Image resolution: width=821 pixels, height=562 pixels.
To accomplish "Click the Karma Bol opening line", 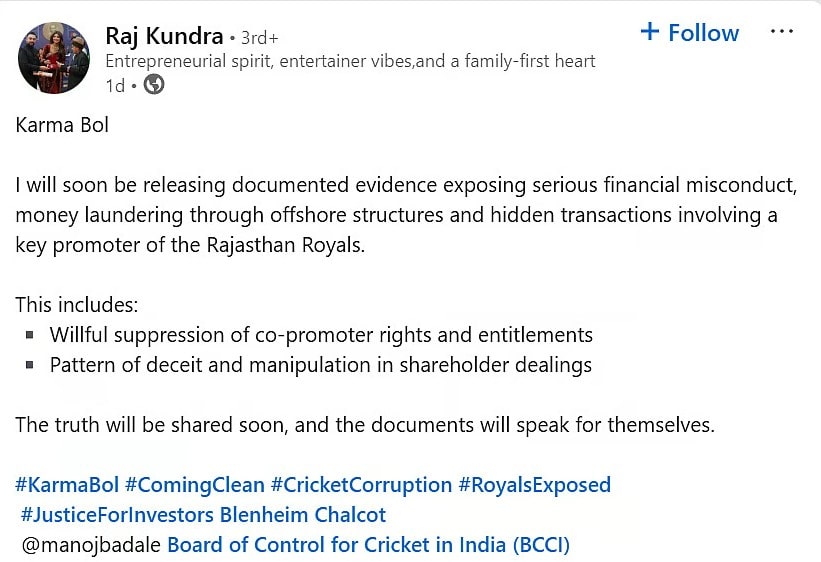I will (62, 125).
